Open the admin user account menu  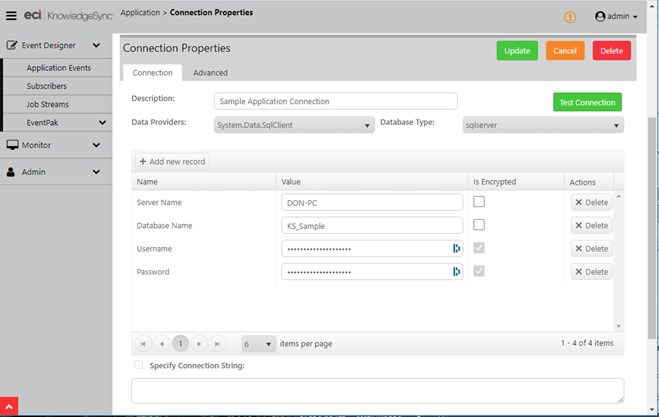[x=616, y=16]
